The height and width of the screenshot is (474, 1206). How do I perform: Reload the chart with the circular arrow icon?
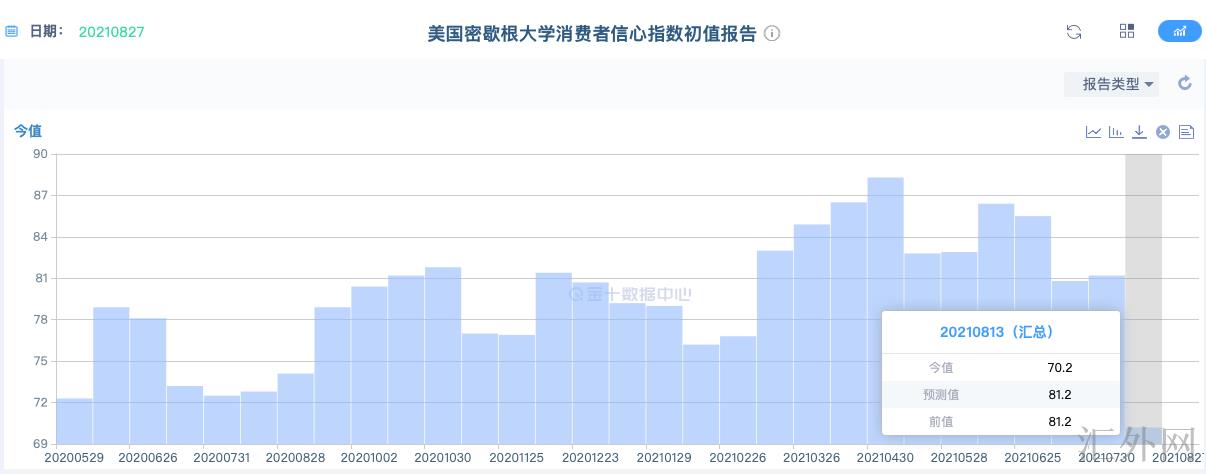[1185, 84]
